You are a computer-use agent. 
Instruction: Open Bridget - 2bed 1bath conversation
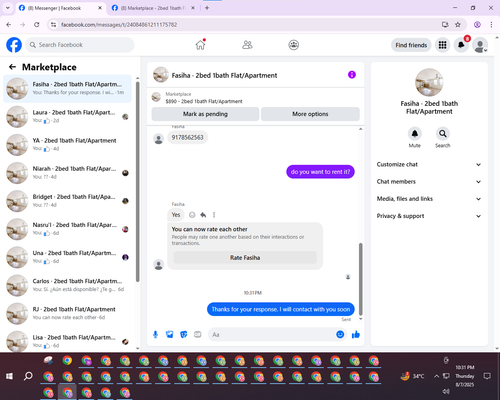68,201
